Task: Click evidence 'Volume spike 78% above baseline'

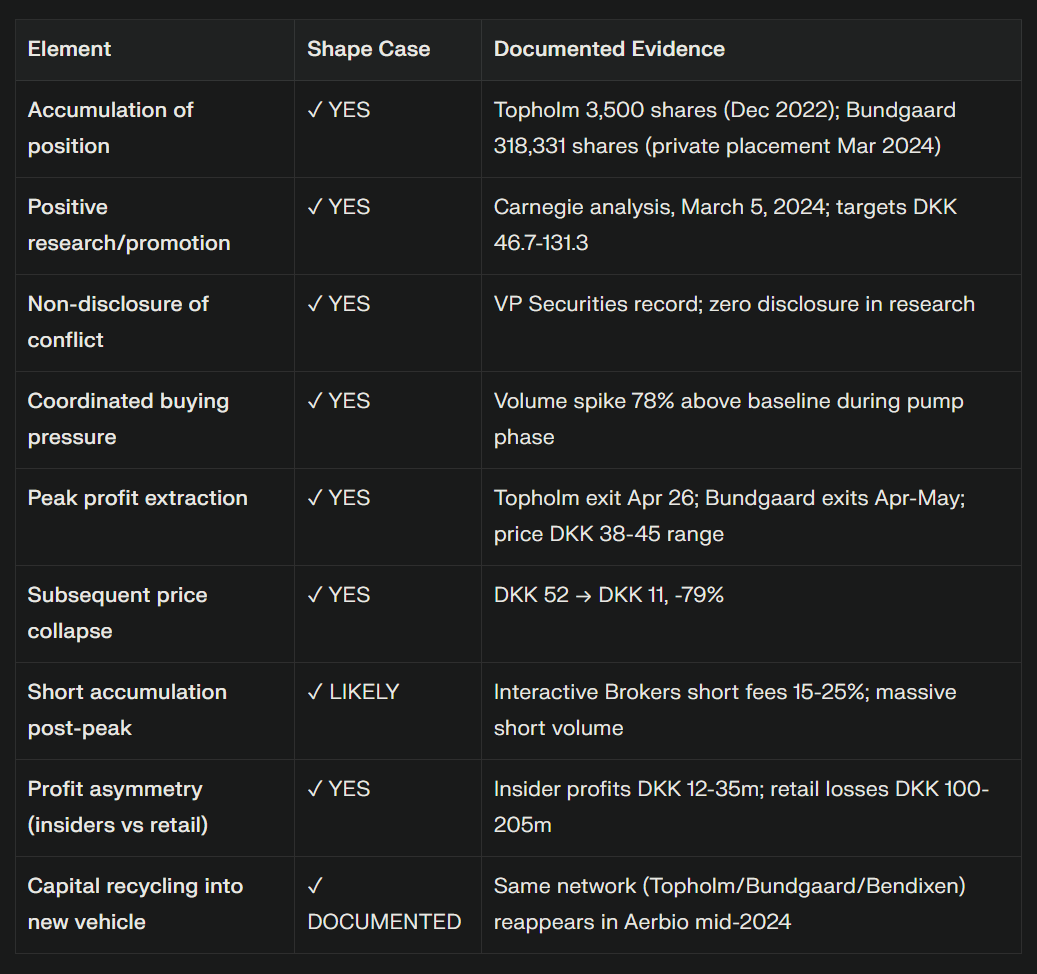Action: [x=663, y=401]
